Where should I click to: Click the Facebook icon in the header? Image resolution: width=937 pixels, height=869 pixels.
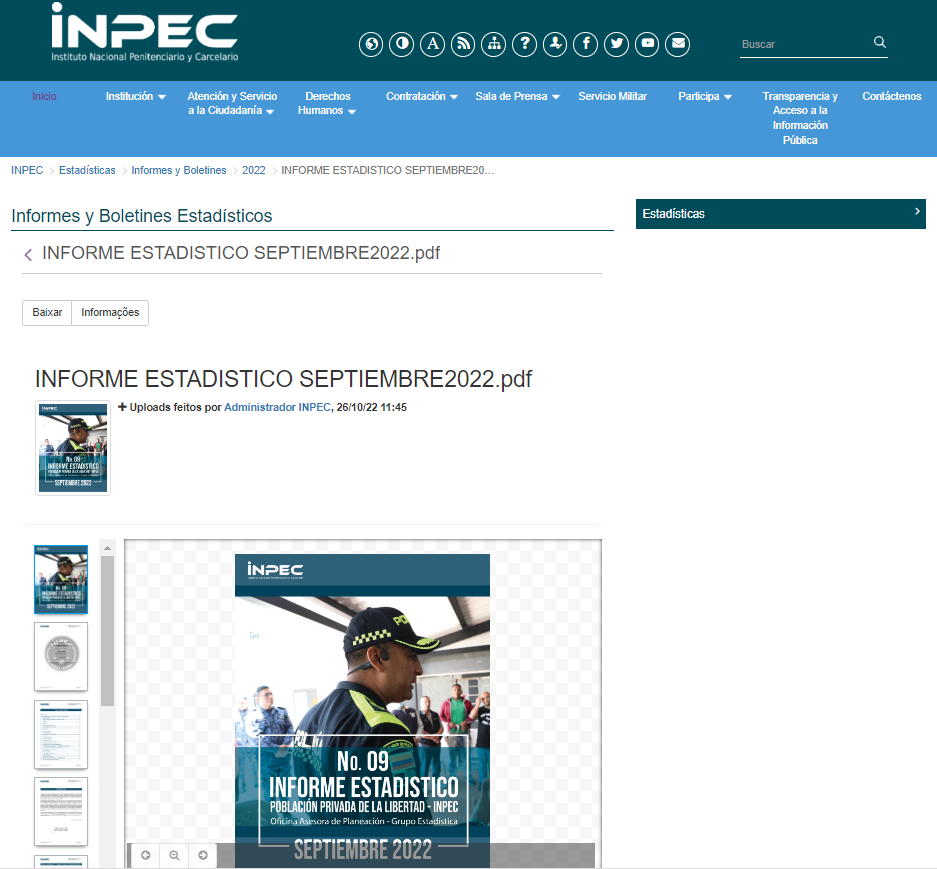(586, 44)
